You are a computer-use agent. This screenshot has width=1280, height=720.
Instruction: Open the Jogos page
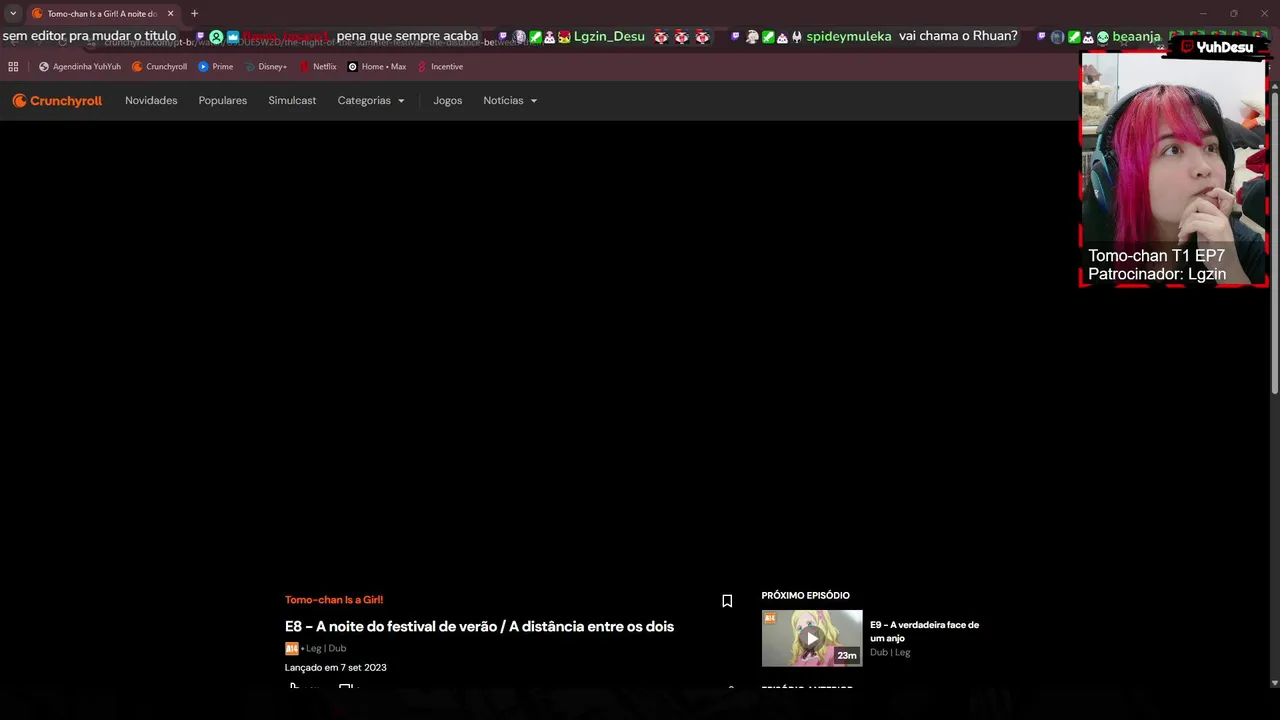[447, 101]
